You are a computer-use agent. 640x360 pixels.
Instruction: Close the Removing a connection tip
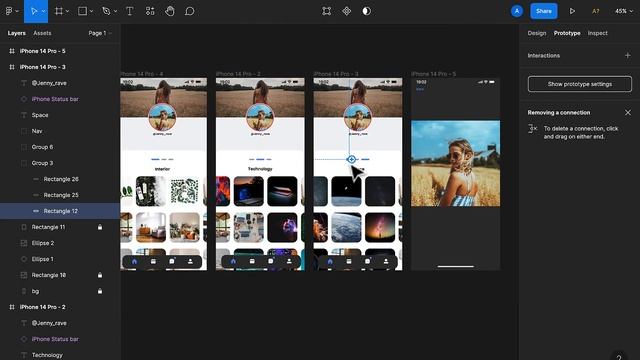click(x=628, y=112)
